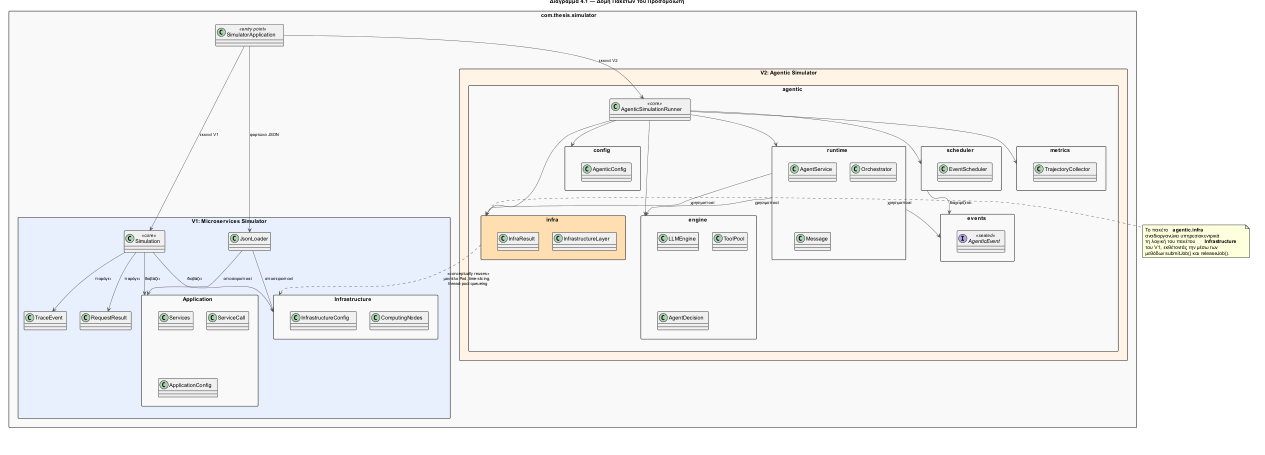
Task: Click the ApplicationConfig class icon
Action: coord(165,384)
